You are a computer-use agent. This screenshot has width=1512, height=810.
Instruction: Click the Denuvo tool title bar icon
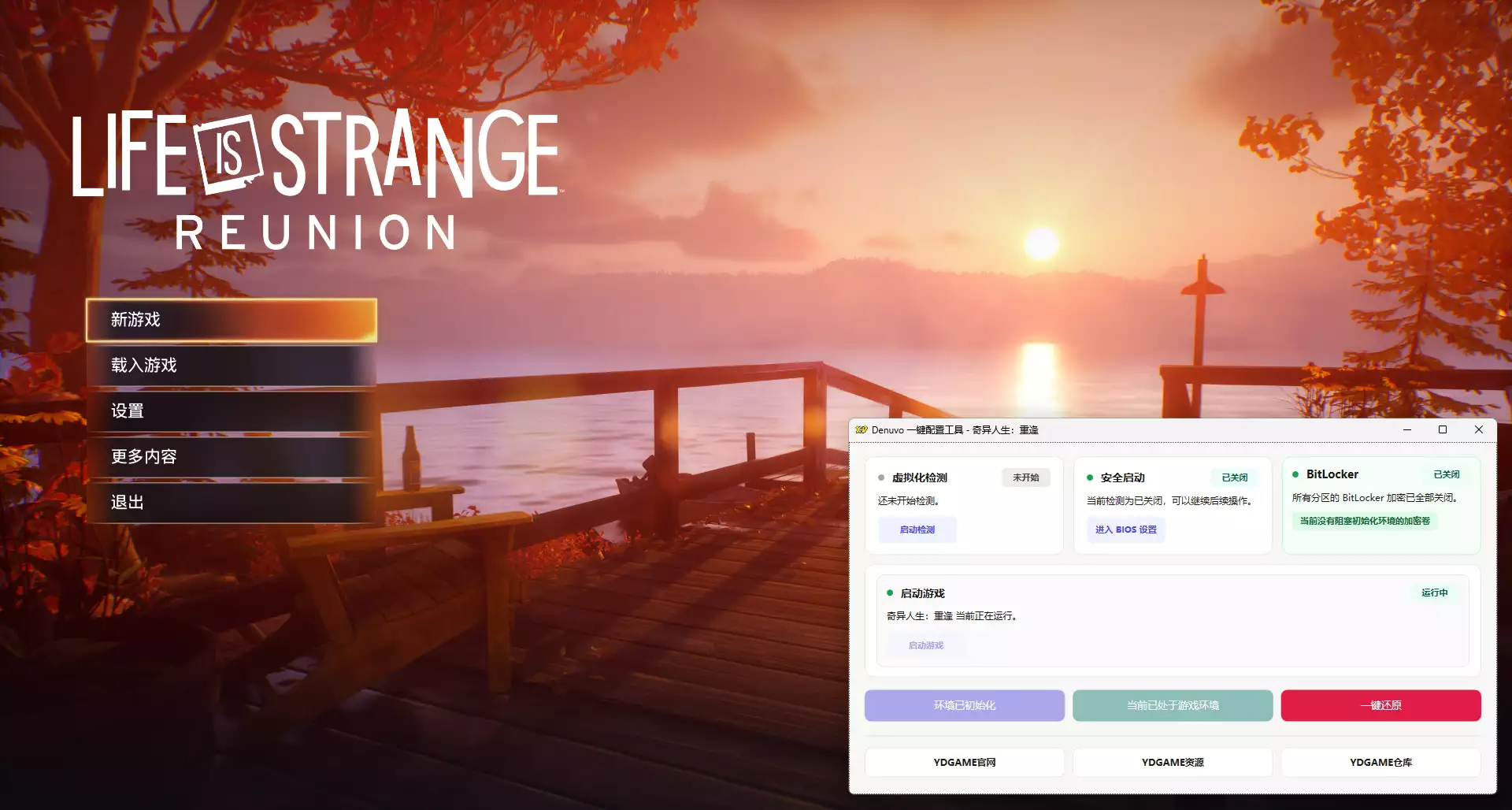tap(861, 430)
